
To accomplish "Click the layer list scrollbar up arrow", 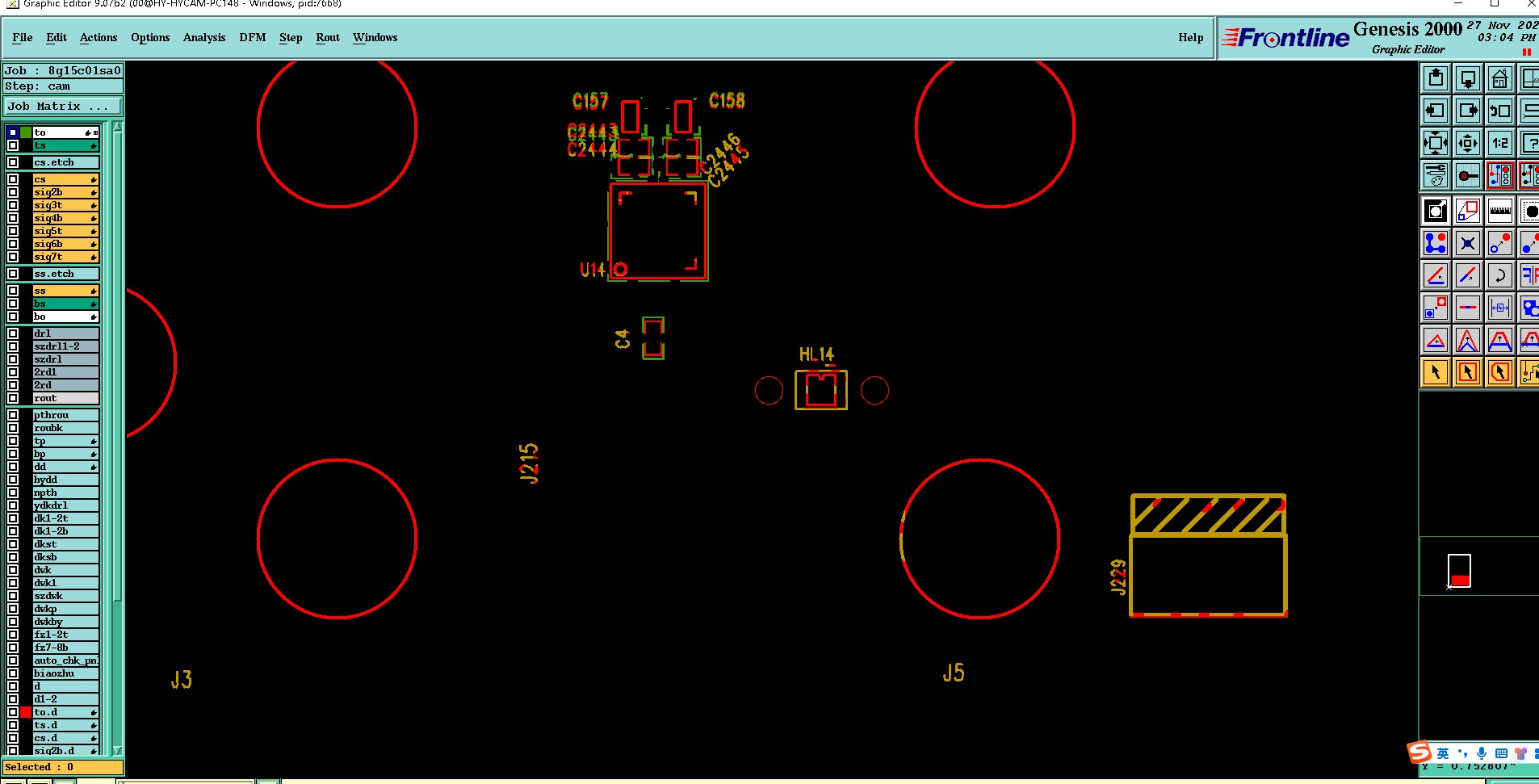I will tap(117, 127).
